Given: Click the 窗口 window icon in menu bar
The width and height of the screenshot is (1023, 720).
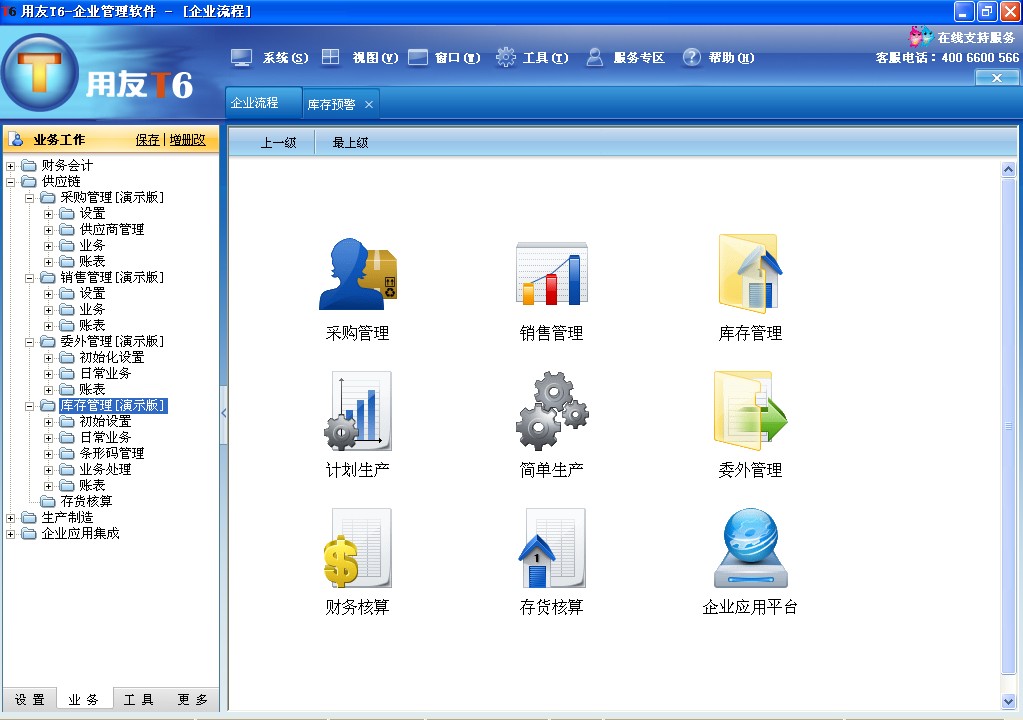Looking at the screenshot, I should 418,57.
